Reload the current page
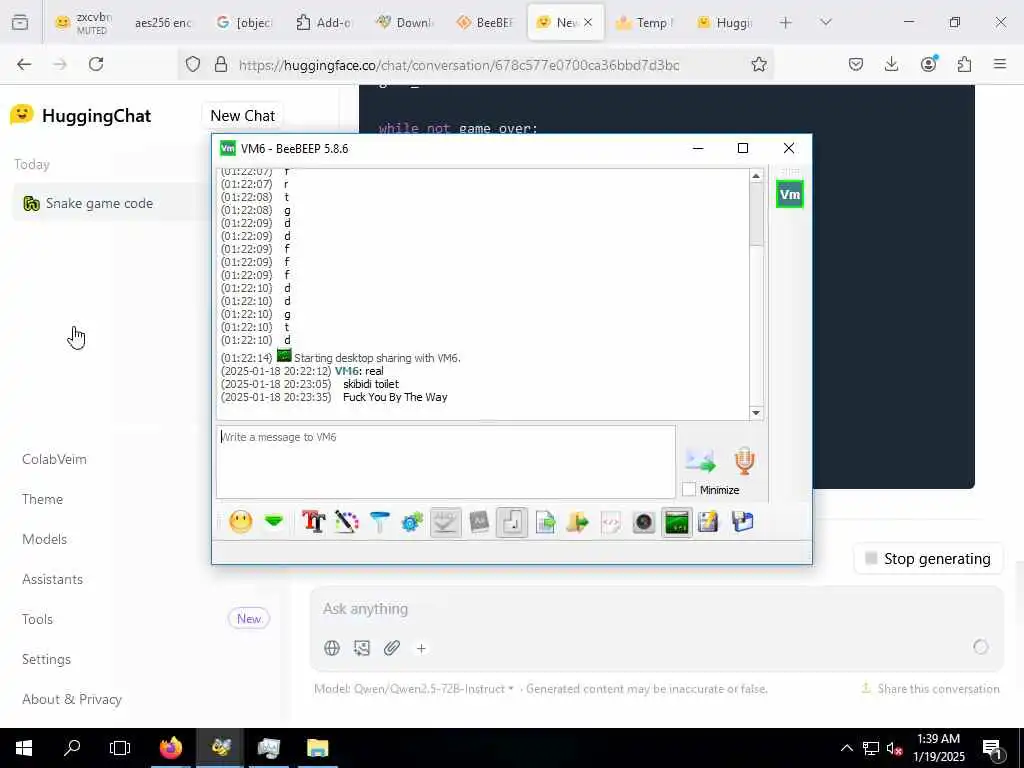Screen dimensions: 1024x768 (96, 64)
